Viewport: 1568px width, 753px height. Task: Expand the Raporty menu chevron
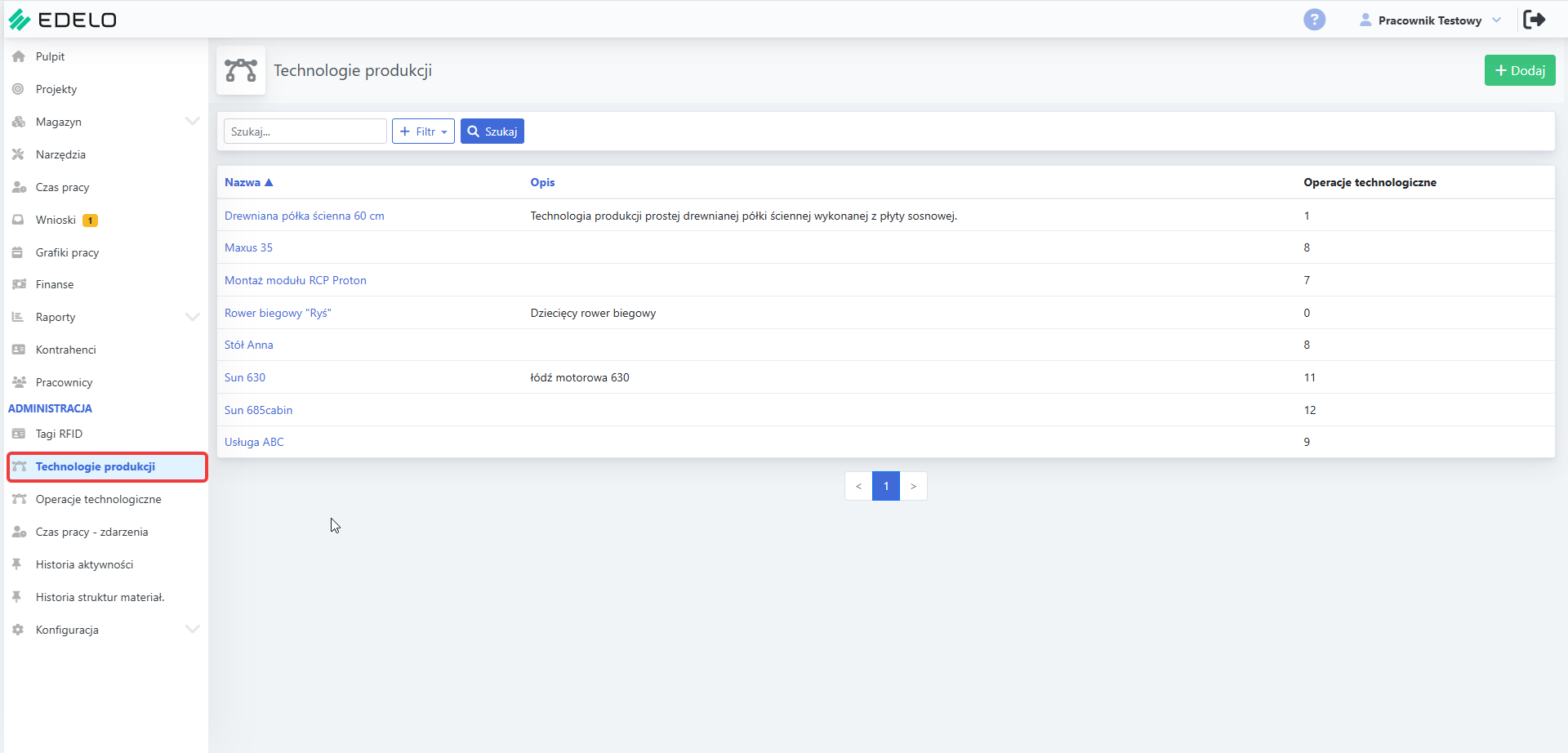coord(192,317)
